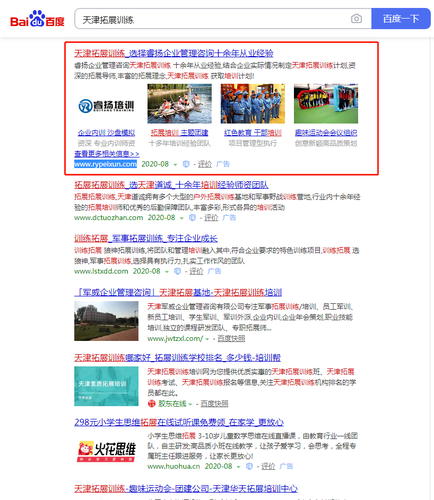Image resolution: width=434 pixels, height=500 pixels.
Task: Click the www.huohua.cn URL
Action: pos(174,466)
